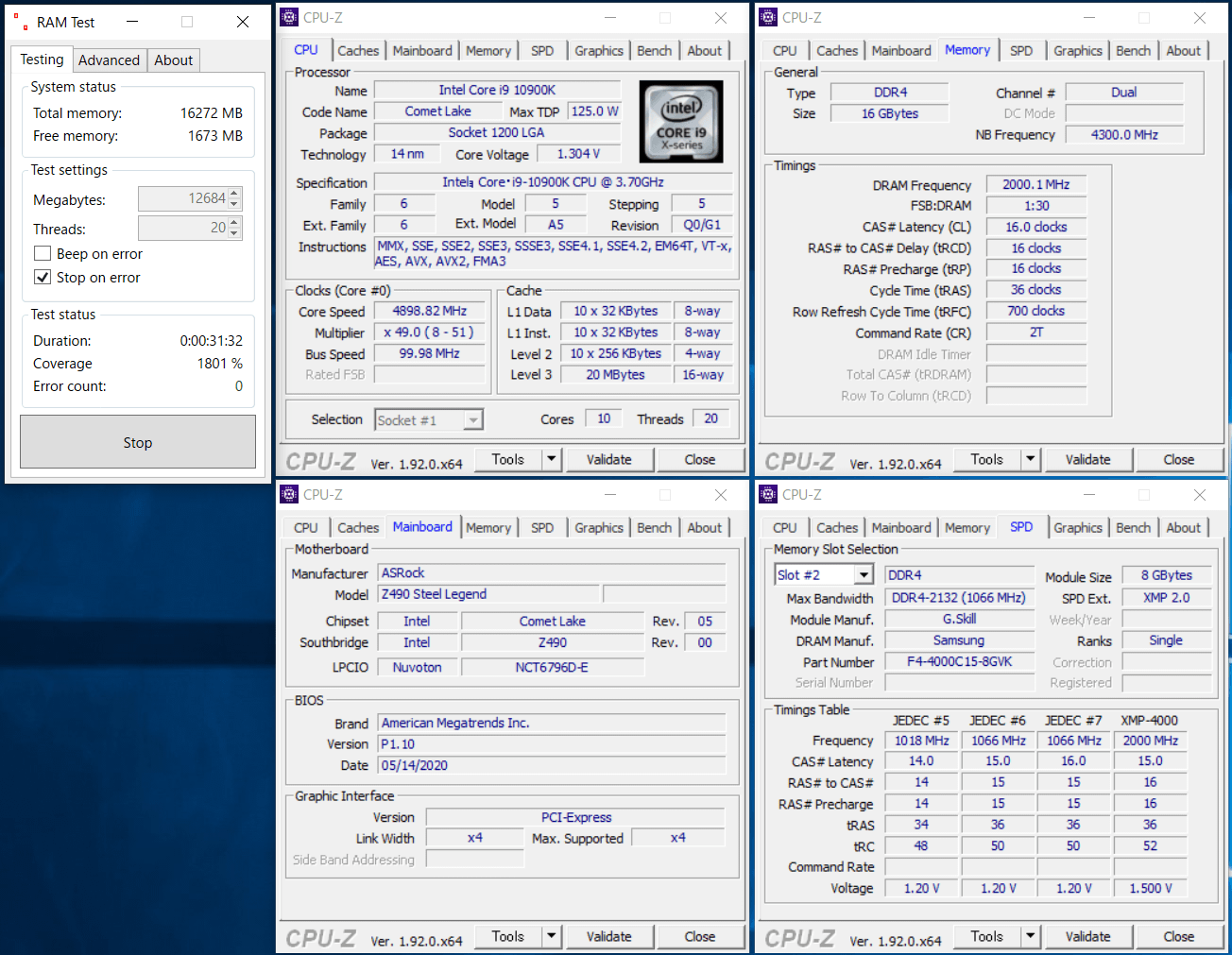The width and height of the screenshot is (1232, 955).
Task: Open Bench tab in CPU tab window
Action: point(655,51)
